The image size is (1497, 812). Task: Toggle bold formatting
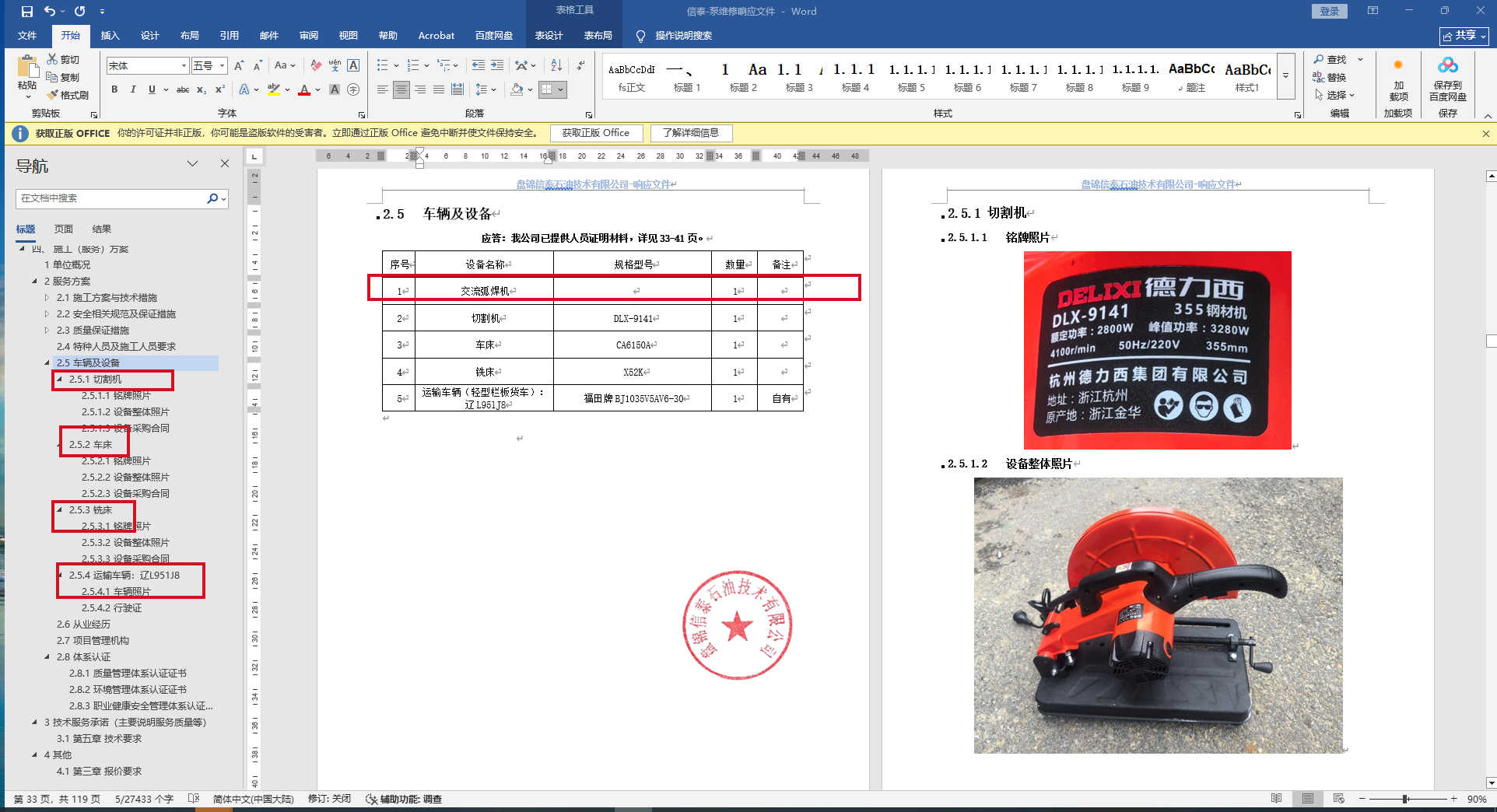pos(114,90)
